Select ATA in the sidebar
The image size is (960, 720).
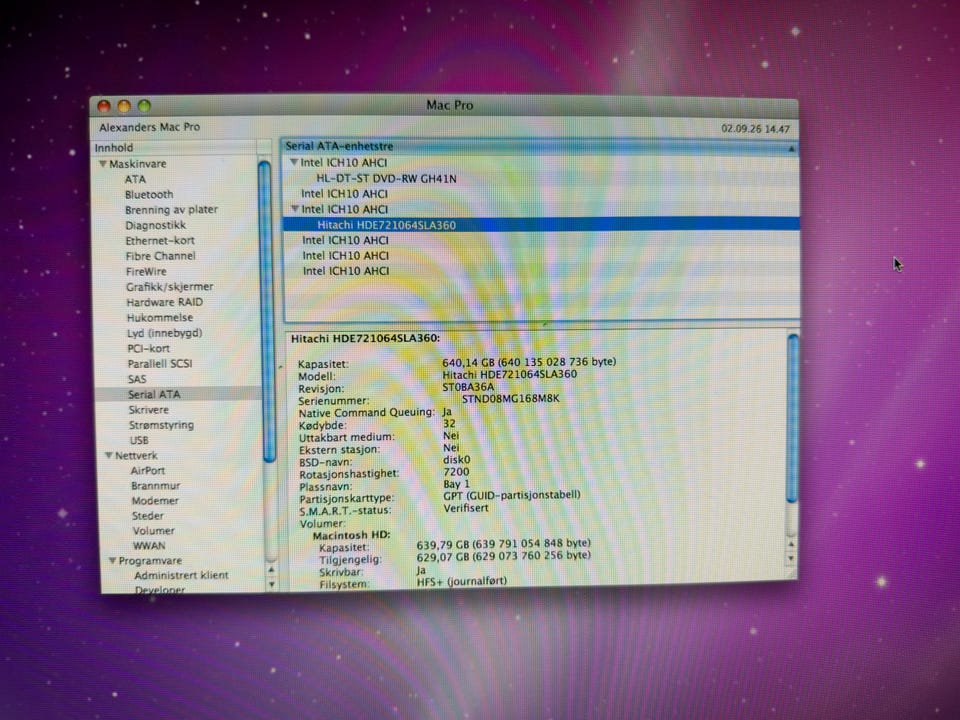tap(135, 179)
